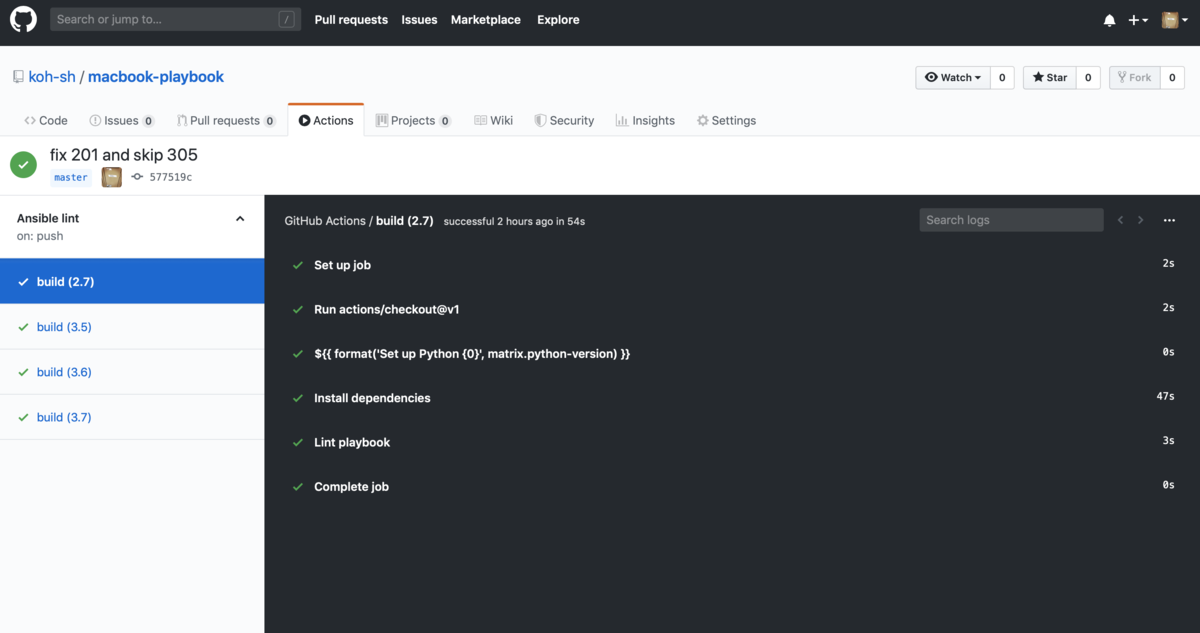View watchers count next to Watch
This screenshot has height=633, width=1200.
(x=1002, y=77)
